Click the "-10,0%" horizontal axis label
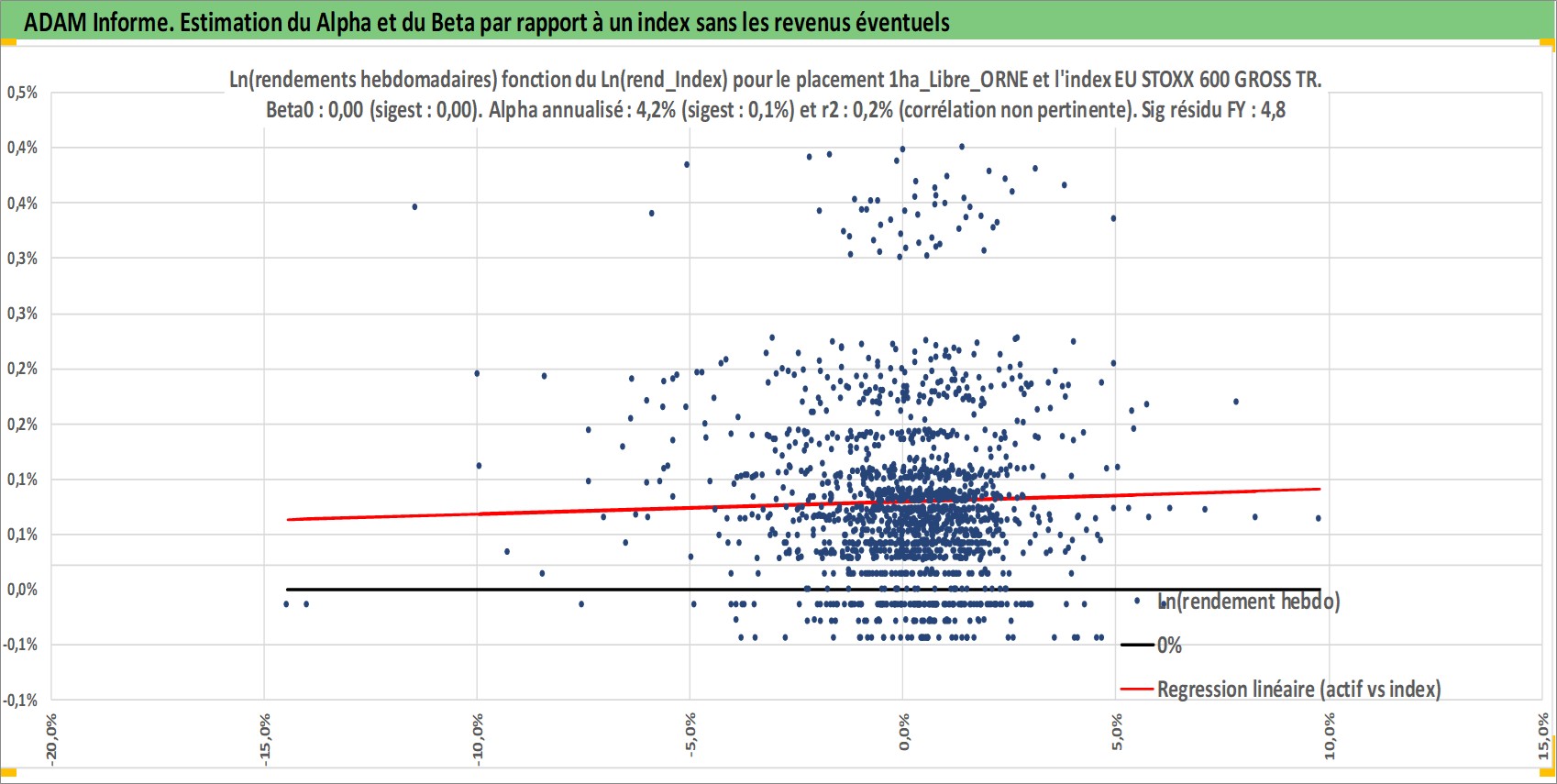 click(477, 738)
